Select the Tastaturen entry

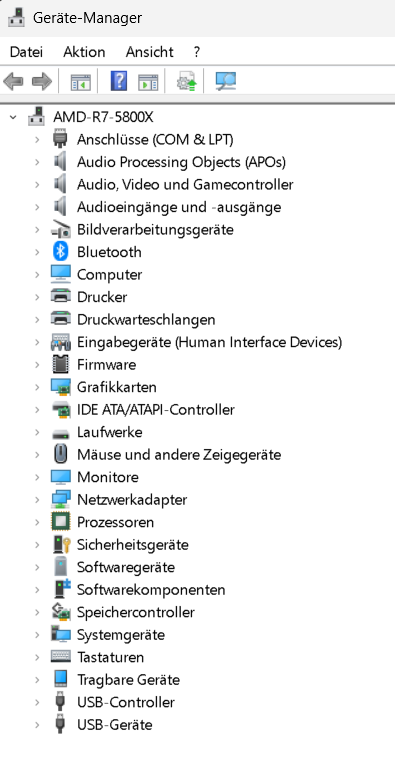[110, 657]
